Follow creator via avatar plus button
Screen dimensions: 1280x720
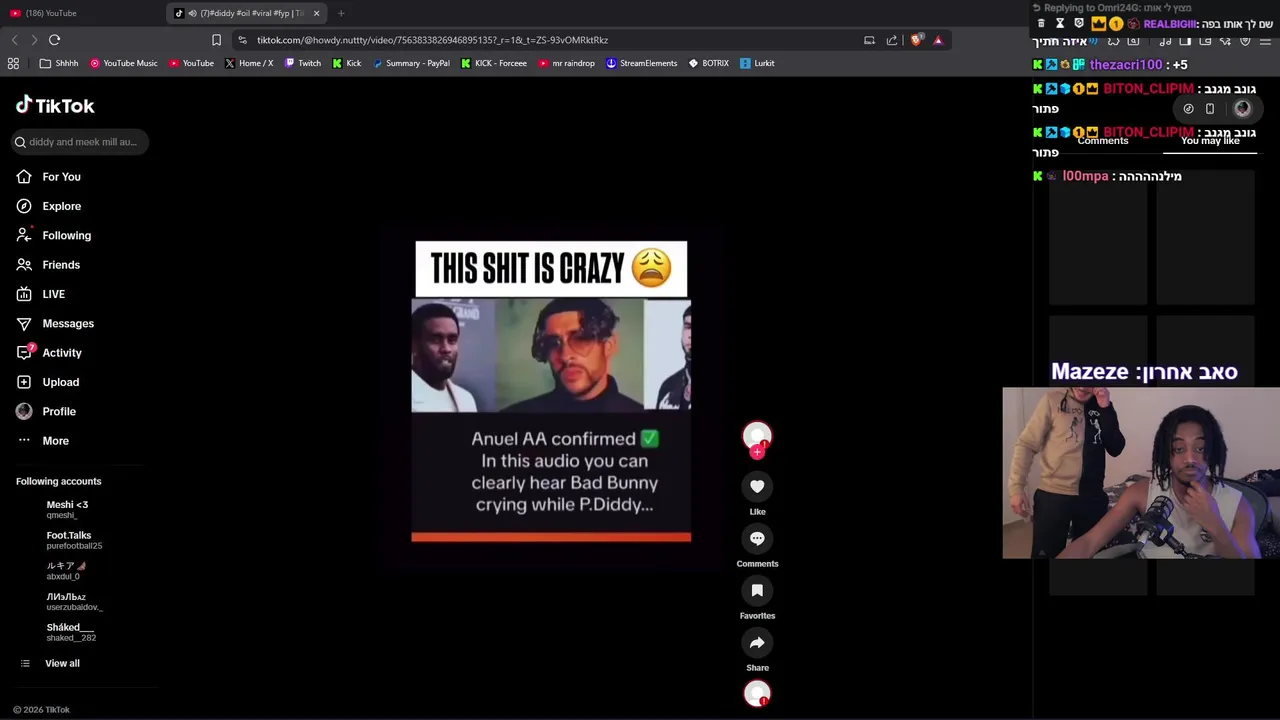(757, 452)
